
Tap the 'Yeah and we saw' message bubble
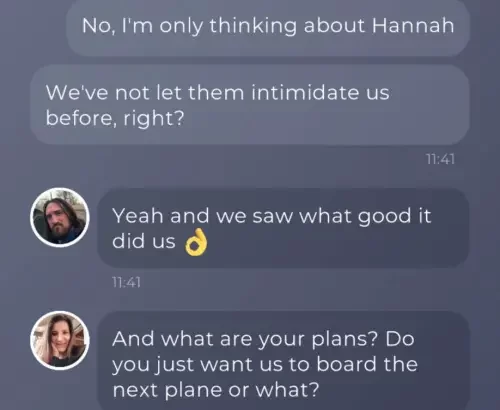click(283, 228)
